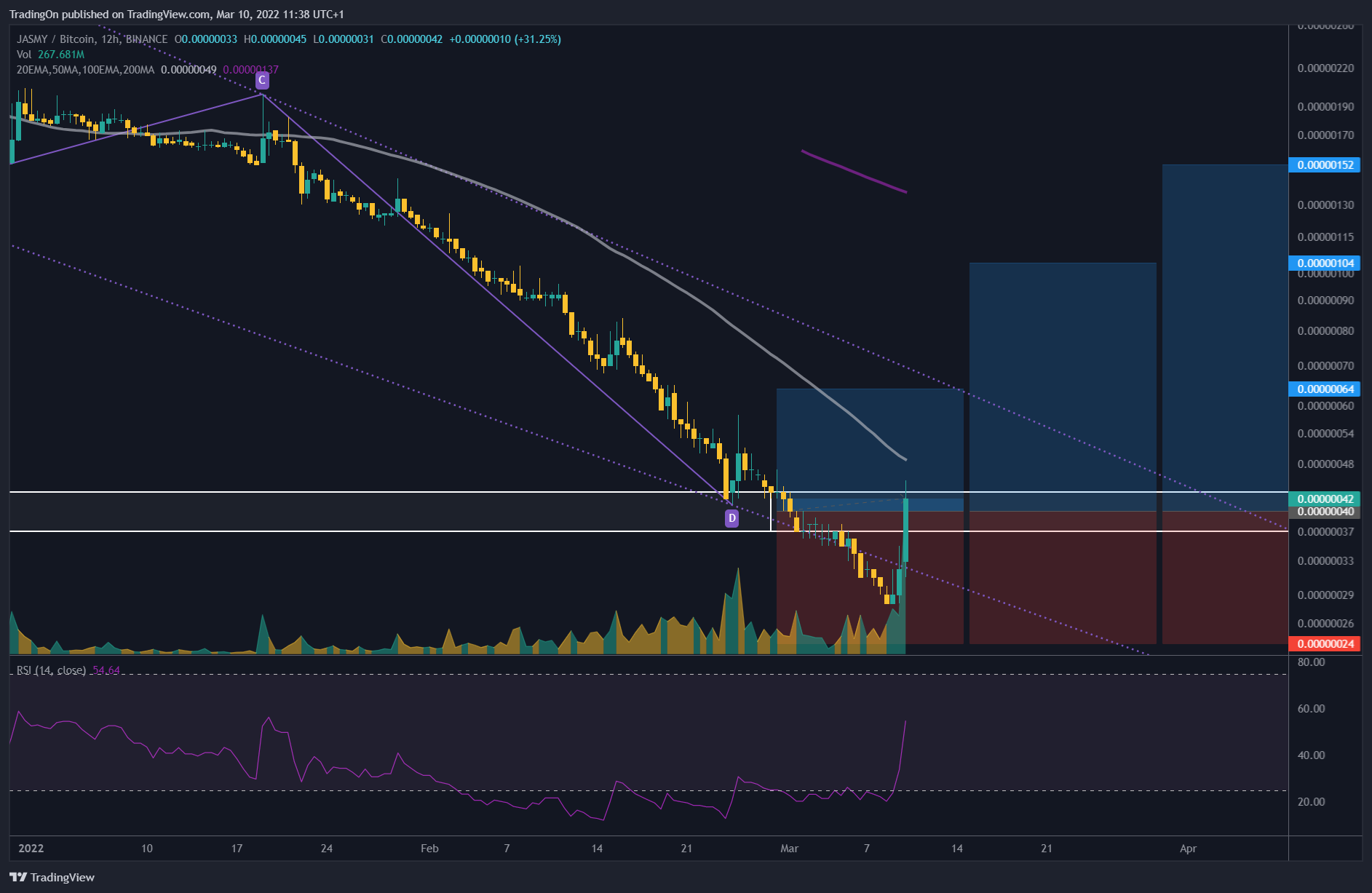Image resolution: width=1372 pixels, height=893 pixels.
Task: Click the 60.00 RSI scale label
Action: pos(1312,709)
